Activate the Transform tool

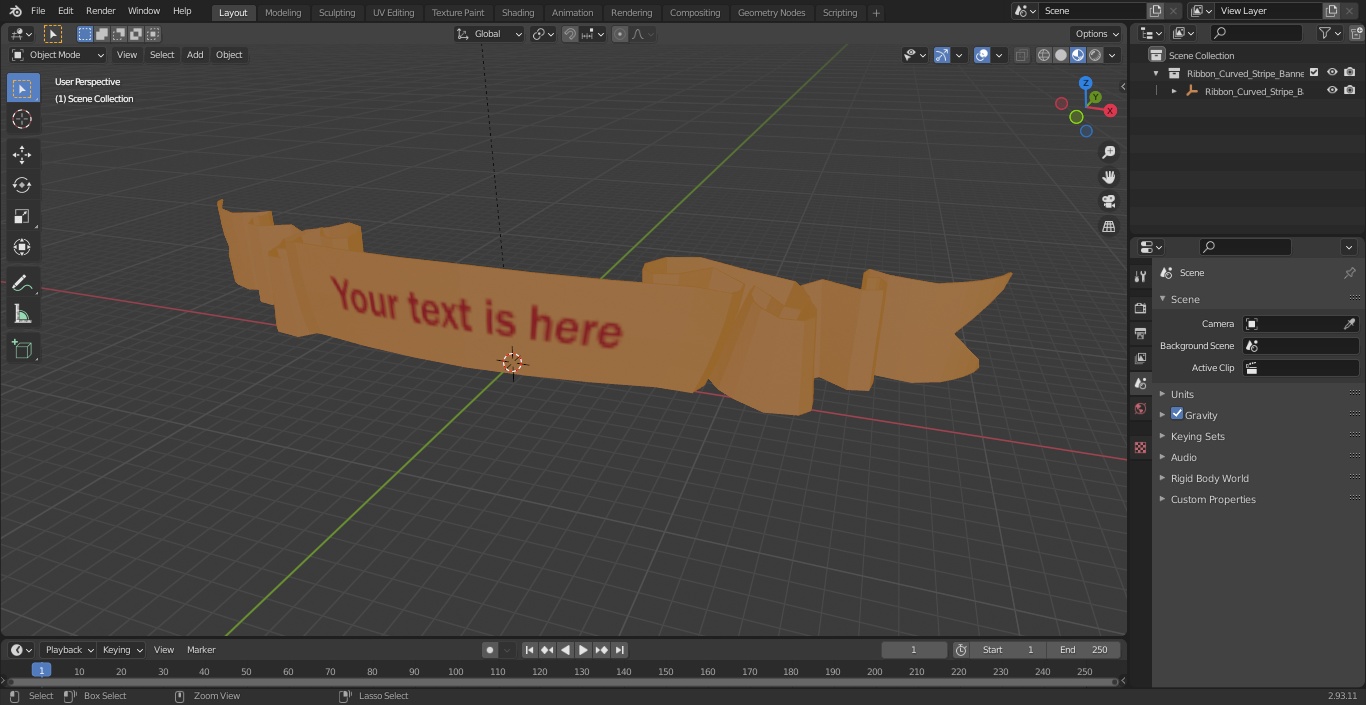(x=23, y=247)
